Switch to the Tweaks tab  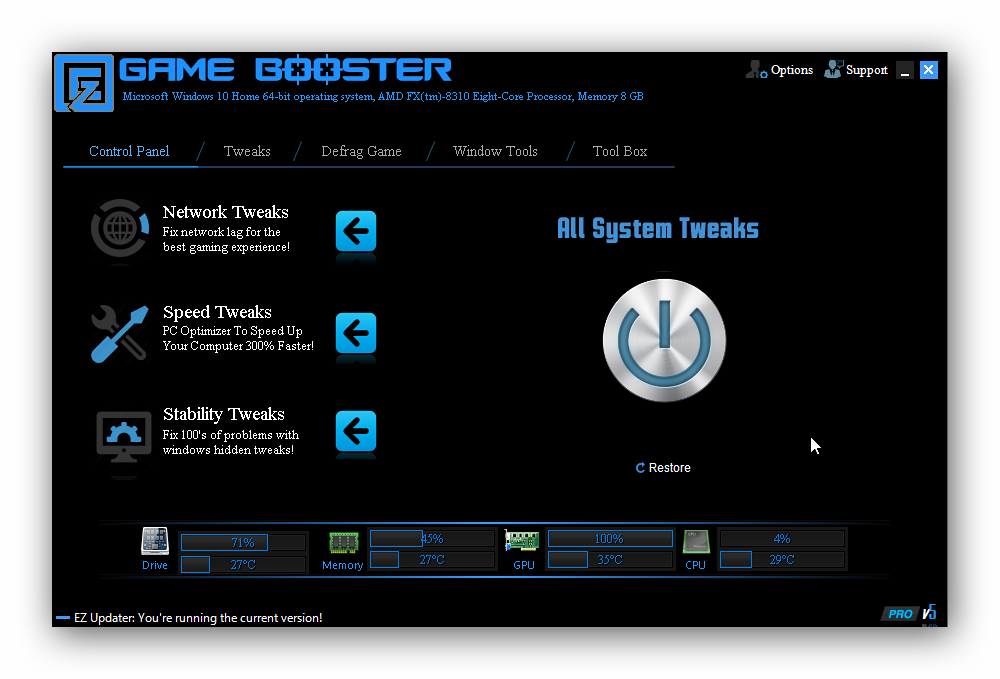(x=247, y=152)
